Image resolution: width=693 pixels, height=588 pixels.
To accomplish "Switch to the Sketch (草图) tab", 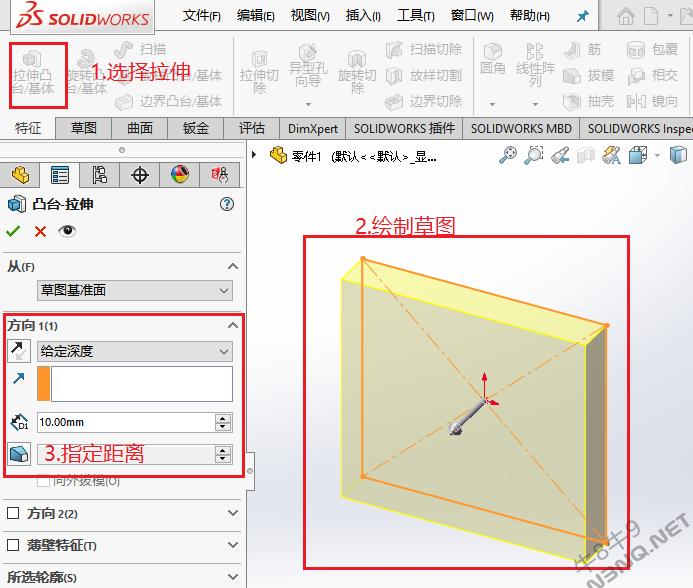I will [x=84, y=128].
